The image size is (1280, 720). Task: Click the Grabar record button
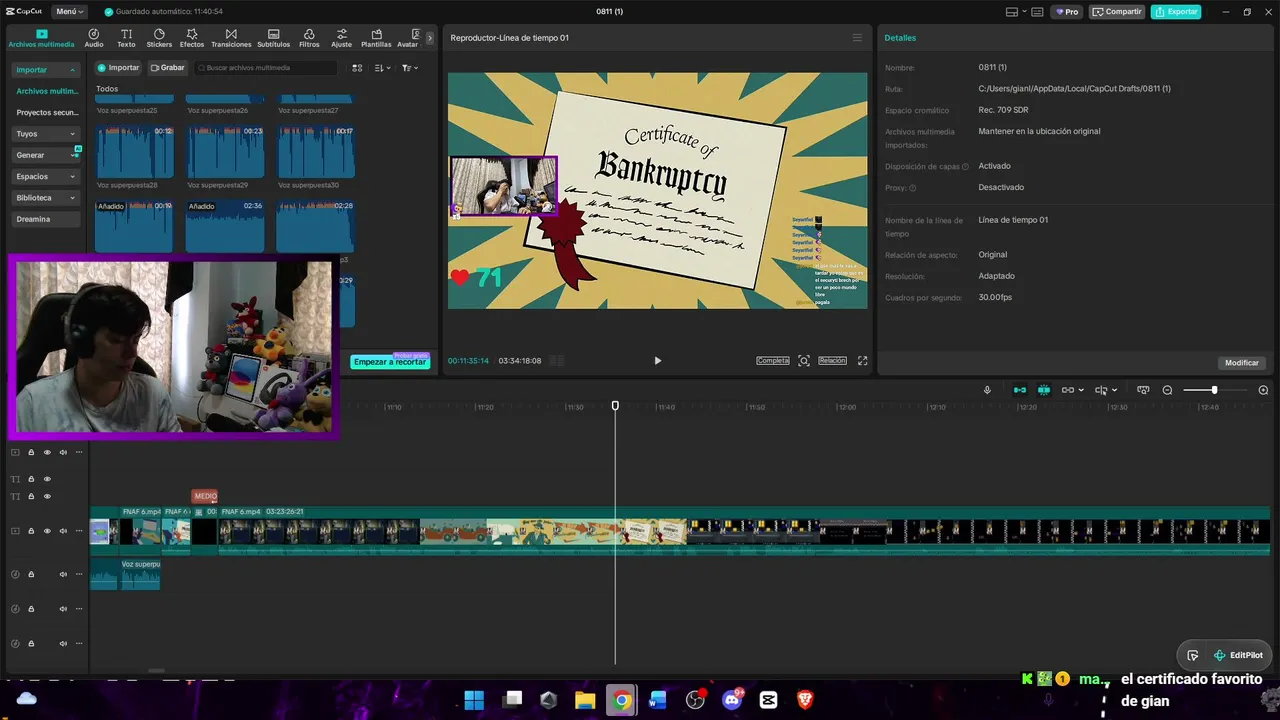point(168,68)
